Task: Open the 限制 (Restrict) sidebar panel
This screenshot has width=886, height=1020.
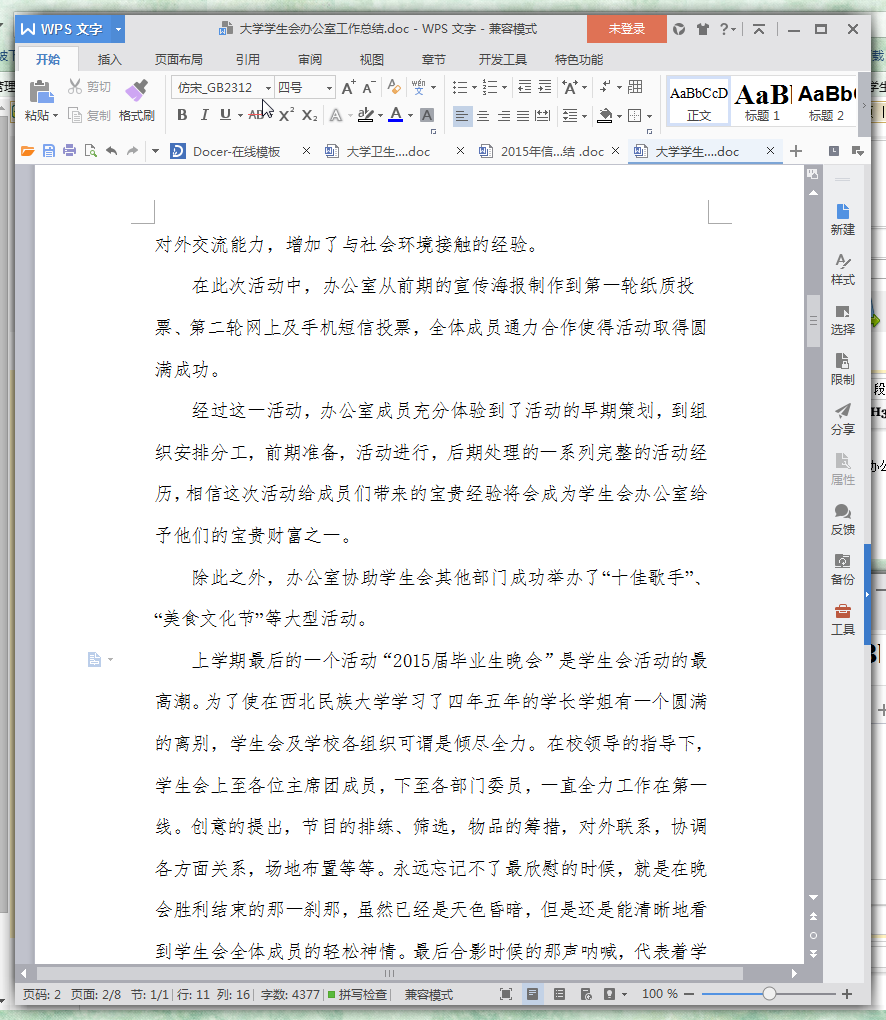Action: 842,369
